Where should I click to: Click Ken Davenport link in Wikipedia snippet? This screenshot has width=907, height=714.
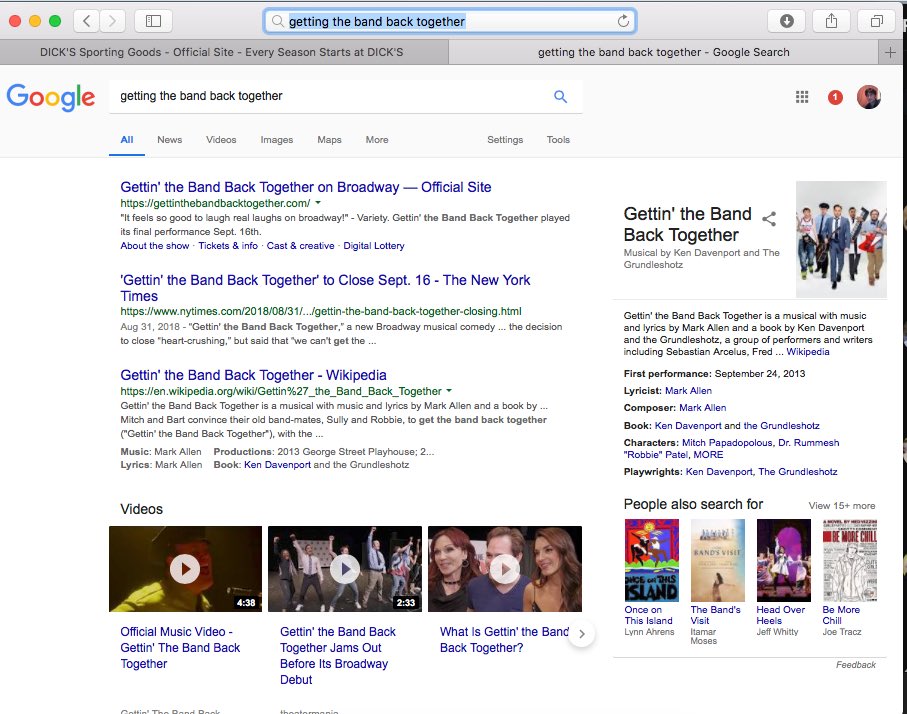point(277,465)
